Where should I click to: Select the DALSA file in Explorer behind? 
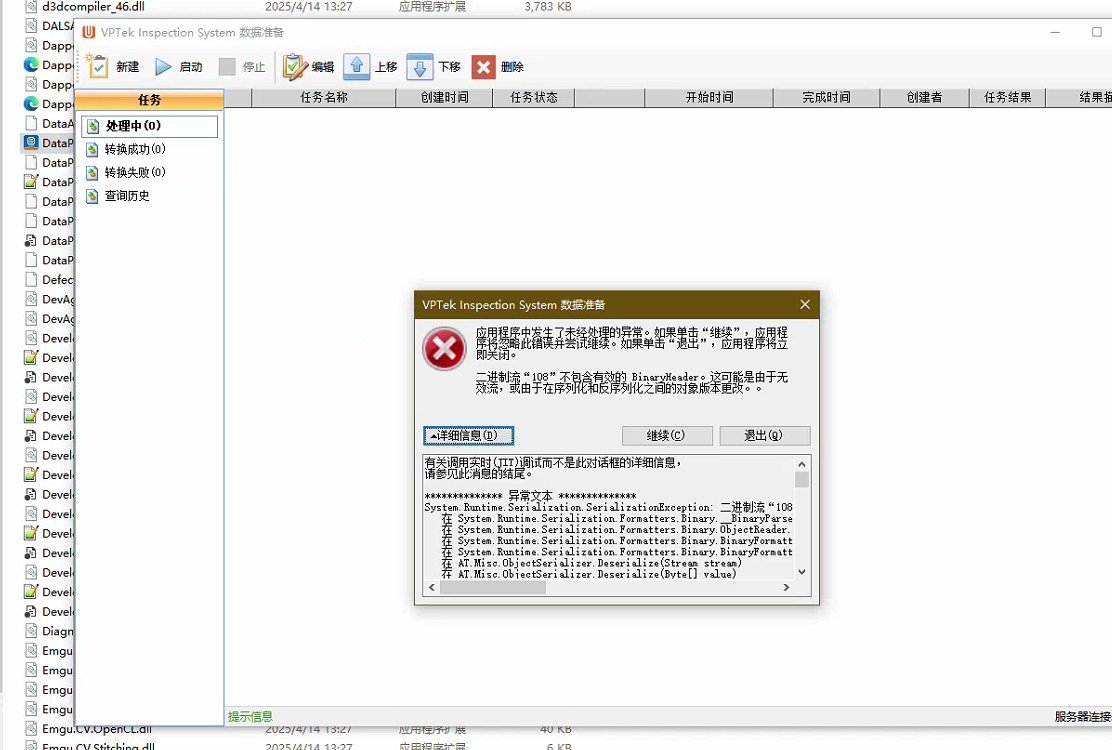point(57,26)
